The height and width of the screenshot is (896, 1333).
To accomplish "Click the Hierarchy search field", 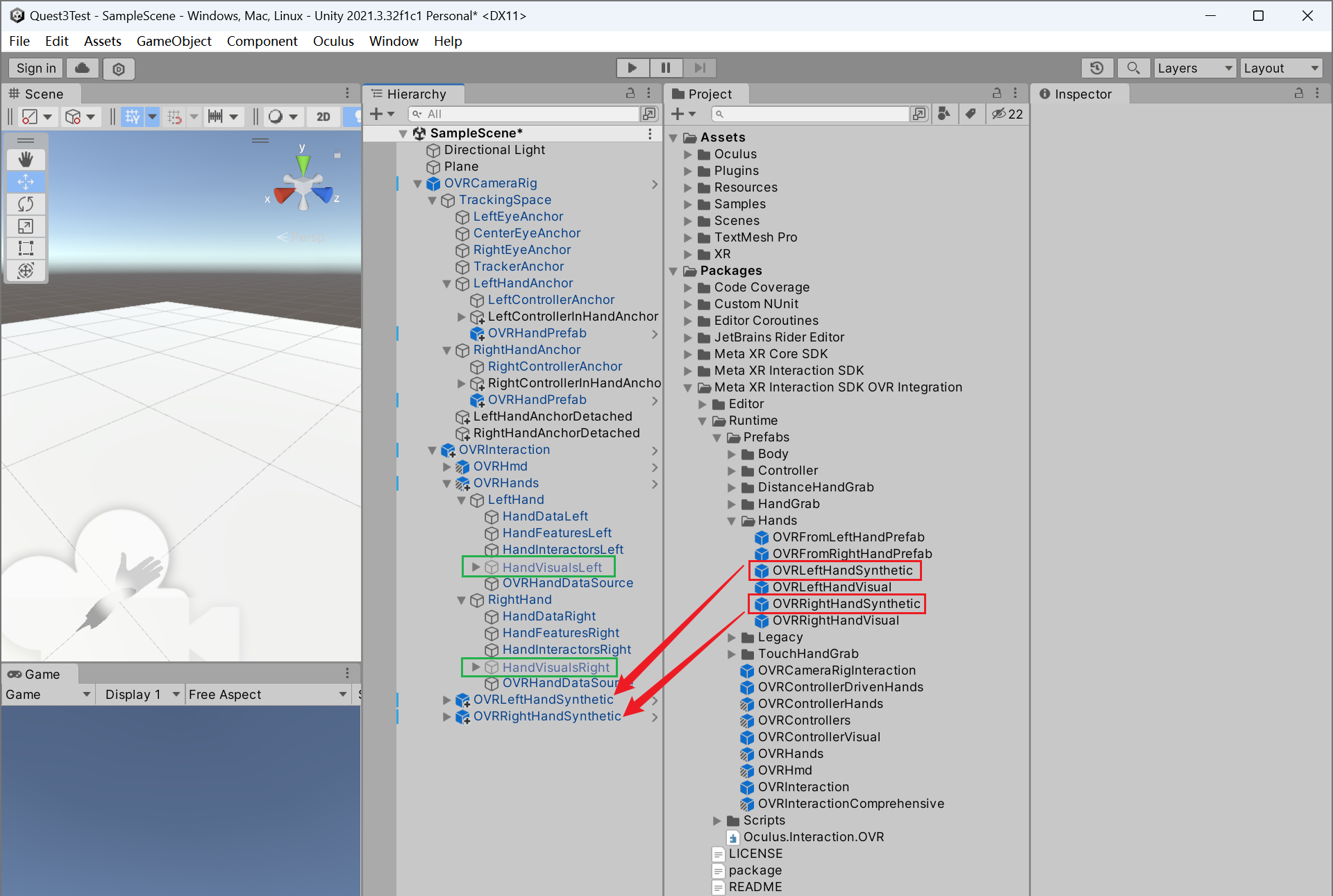I will tap(528, 114).
